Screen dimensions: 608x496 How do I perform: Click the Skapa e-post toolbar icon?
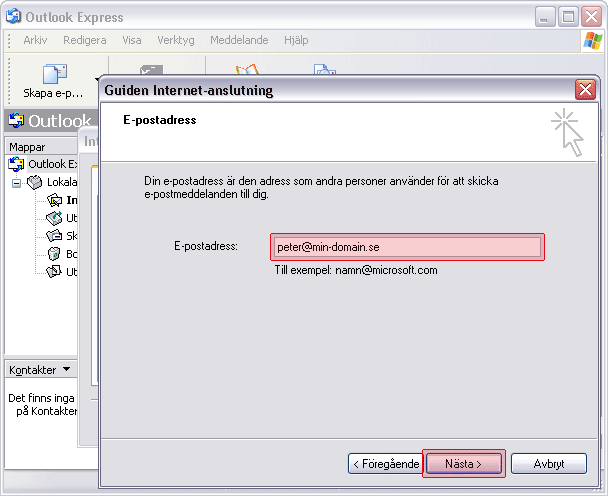click(x=53, y=74)
